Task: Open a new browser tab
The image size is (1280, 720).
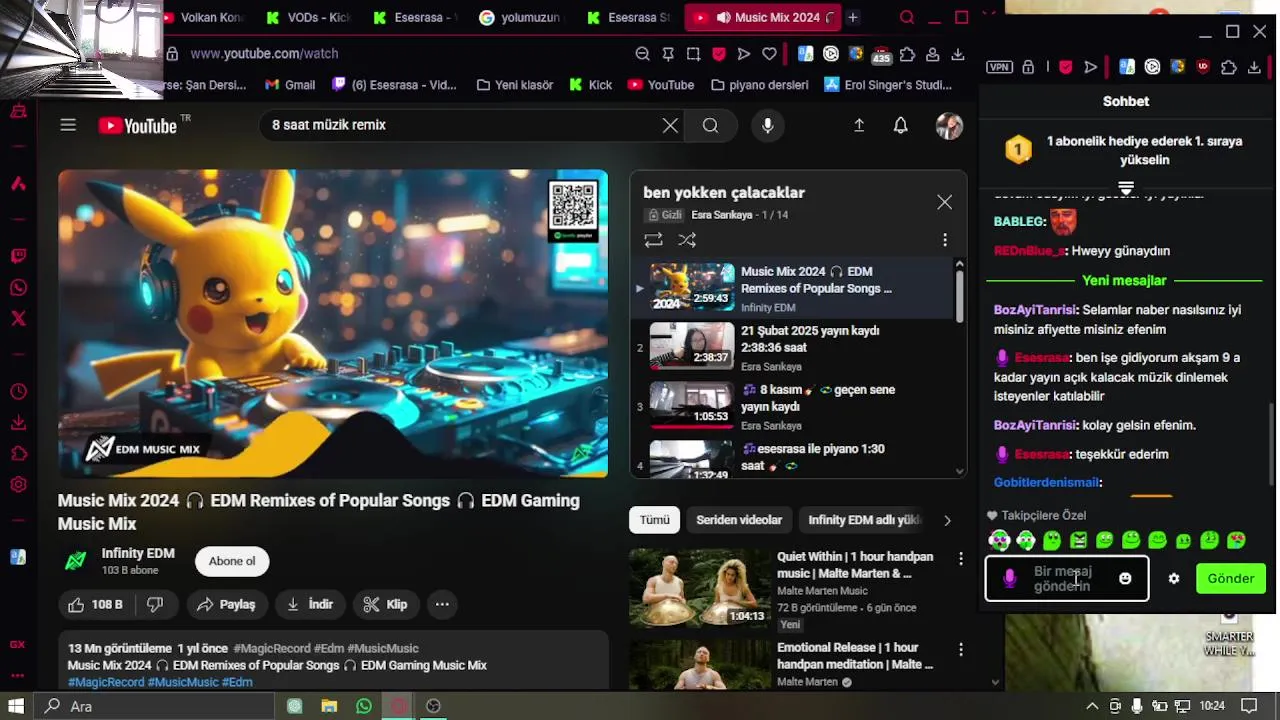Action: pos(853,17)
